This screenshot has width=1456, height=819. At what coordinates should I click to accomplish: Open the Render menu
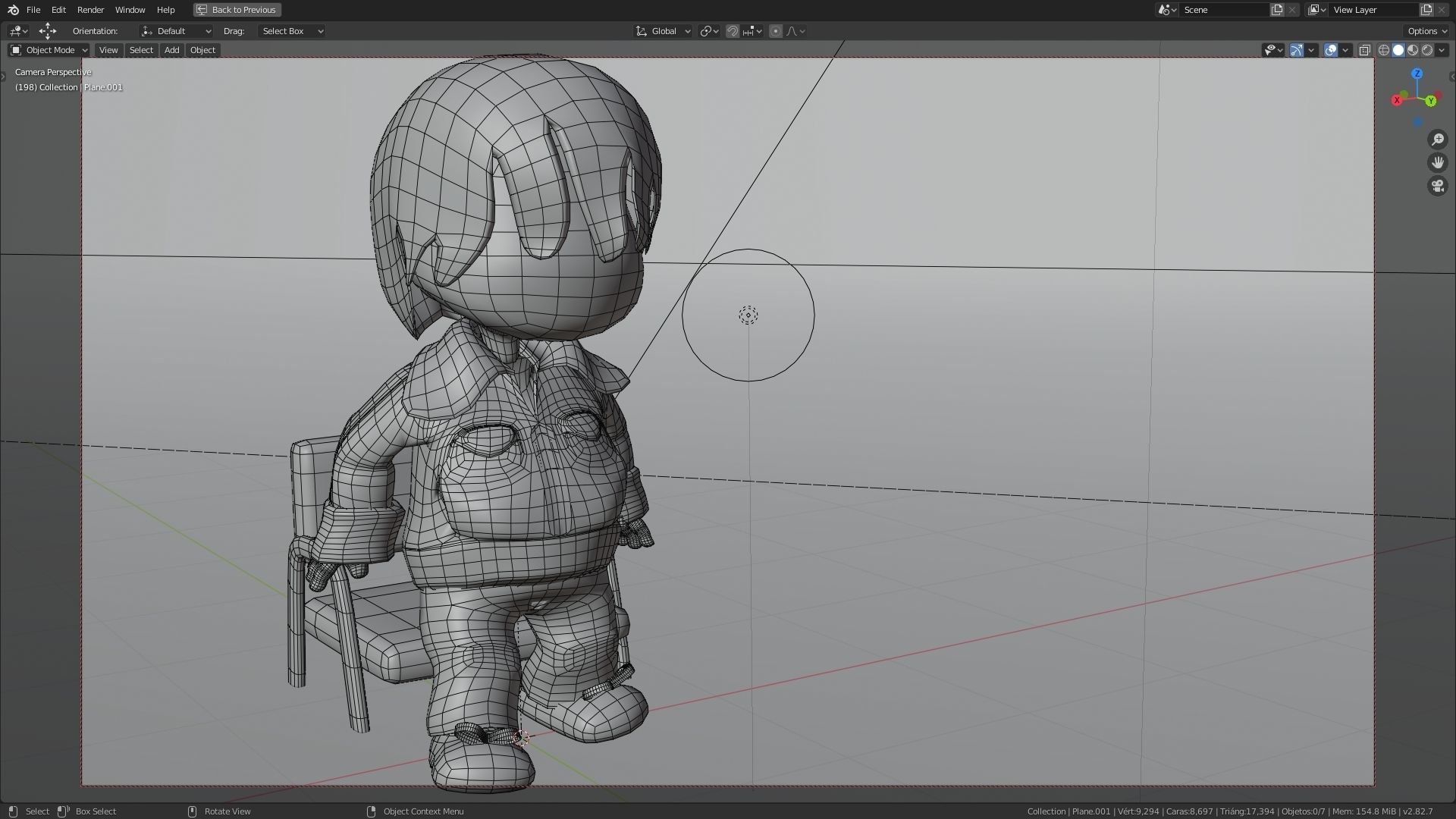coord(90,10)
